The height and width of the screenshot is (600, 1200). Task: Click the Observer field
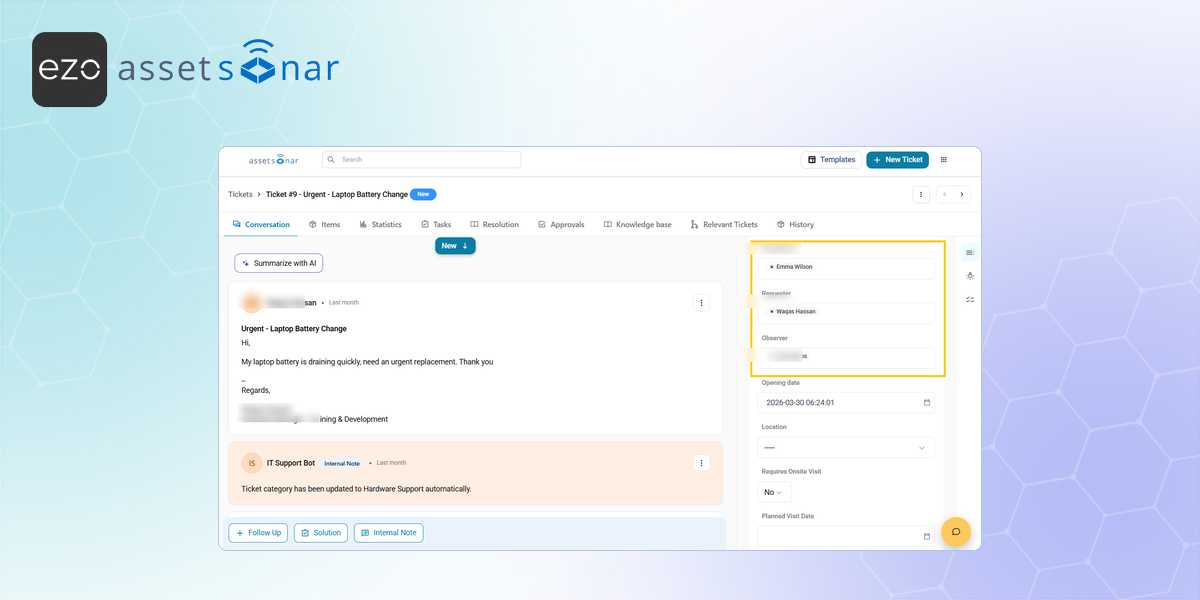pyautogui.click(x=846, y=357)
